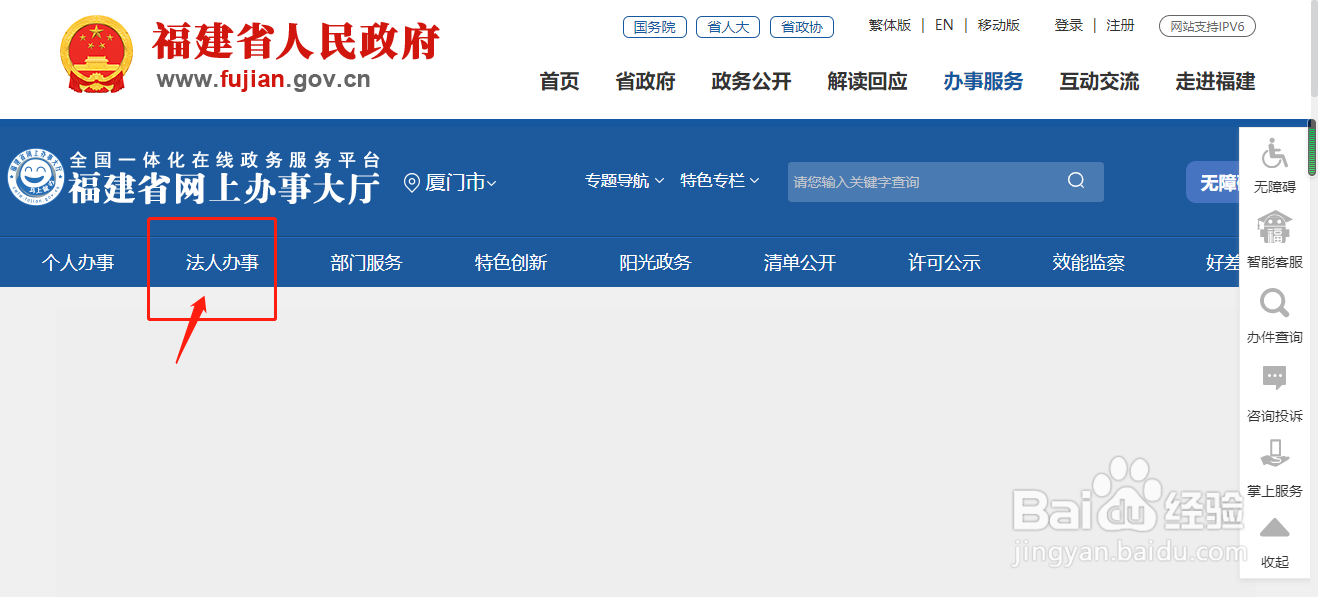Select the 效能监察 tab
The width and height of the screenshot is (1318, 597).
tap(1089, 263)
